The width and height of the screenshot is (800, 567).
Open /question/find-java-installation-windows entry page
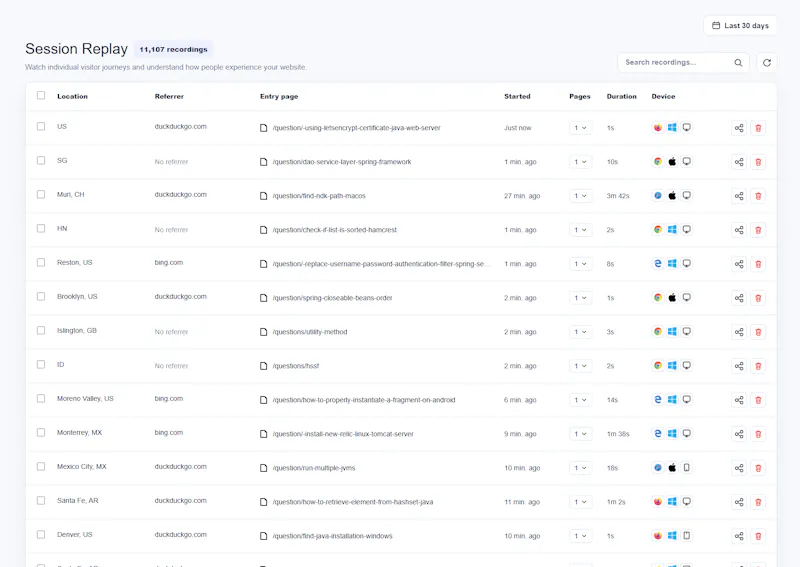(x=332, y=536)
